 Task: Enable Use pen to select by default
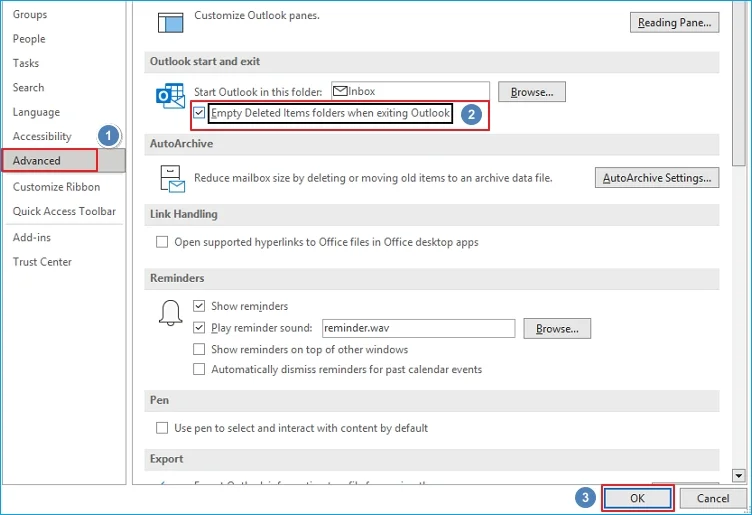click(x=163, y=428)
